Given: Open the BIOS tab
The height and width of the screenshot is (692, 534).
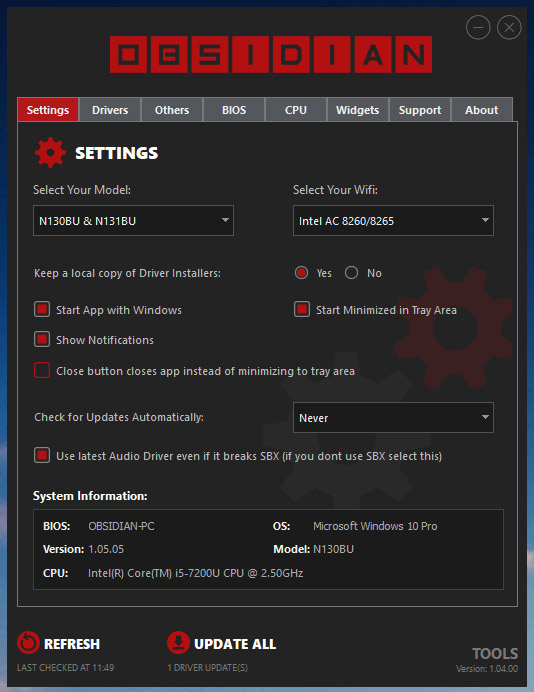Looking at the screenshot, I should (x=234, y=110).
